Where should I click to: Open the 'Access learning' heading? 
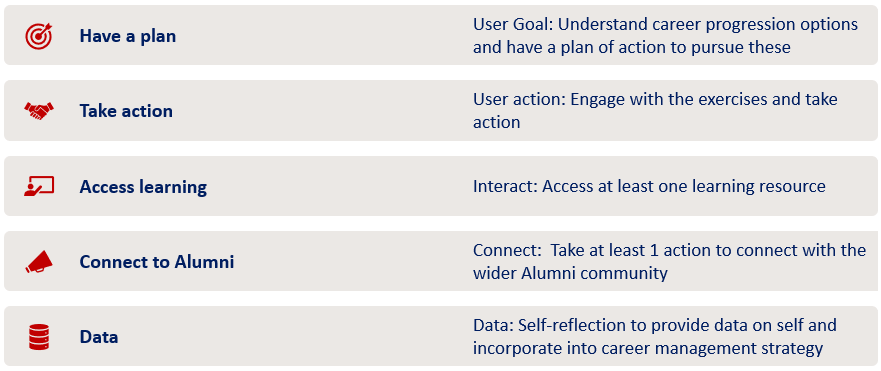[143, 187]
